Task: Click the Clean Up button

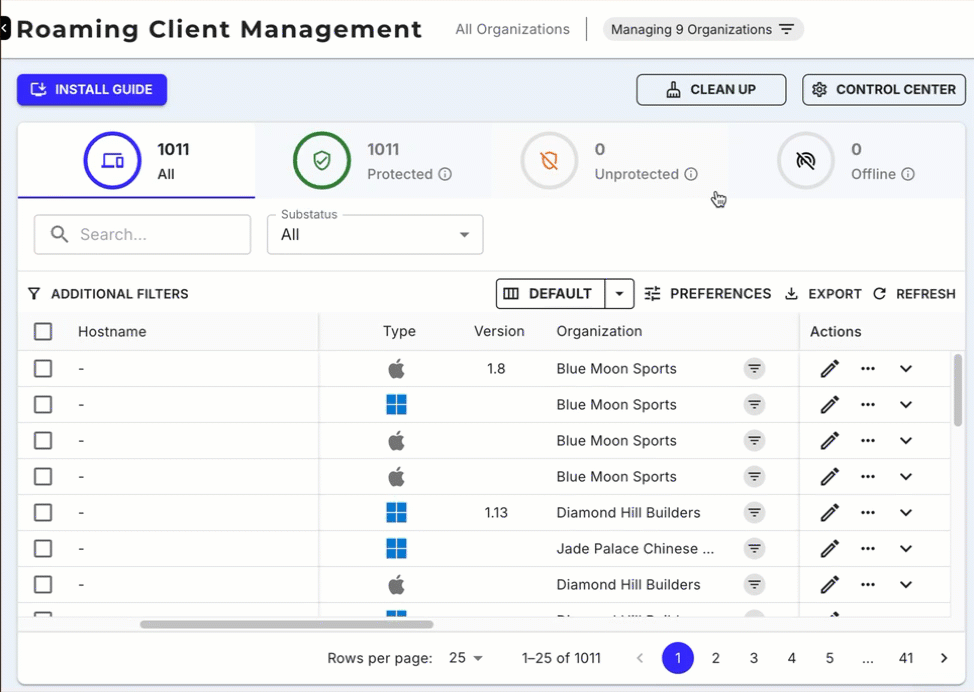Action: click(x=711, y=89)
